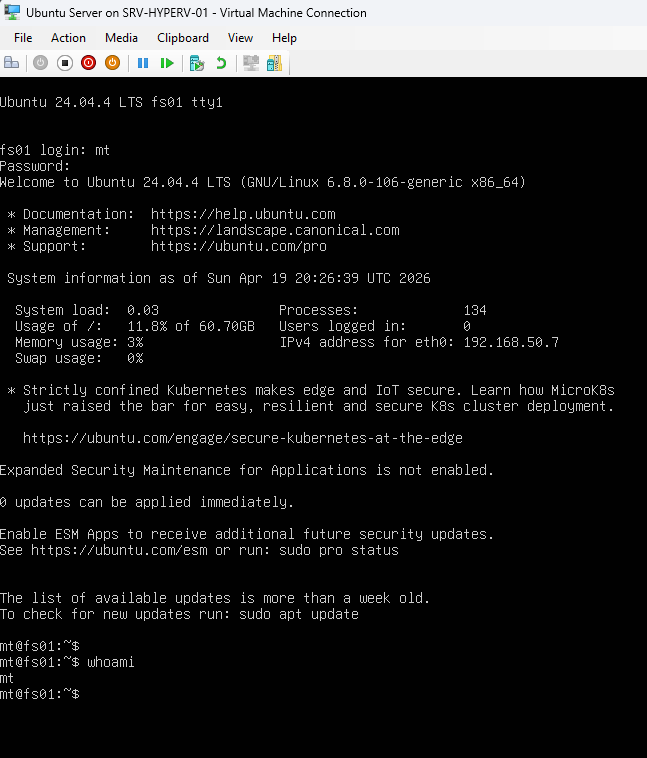Image resolution: width=647 pixels, height=758 pixels.
Task: Click the 'sudo pro status' text
Action: pos(338,550)
